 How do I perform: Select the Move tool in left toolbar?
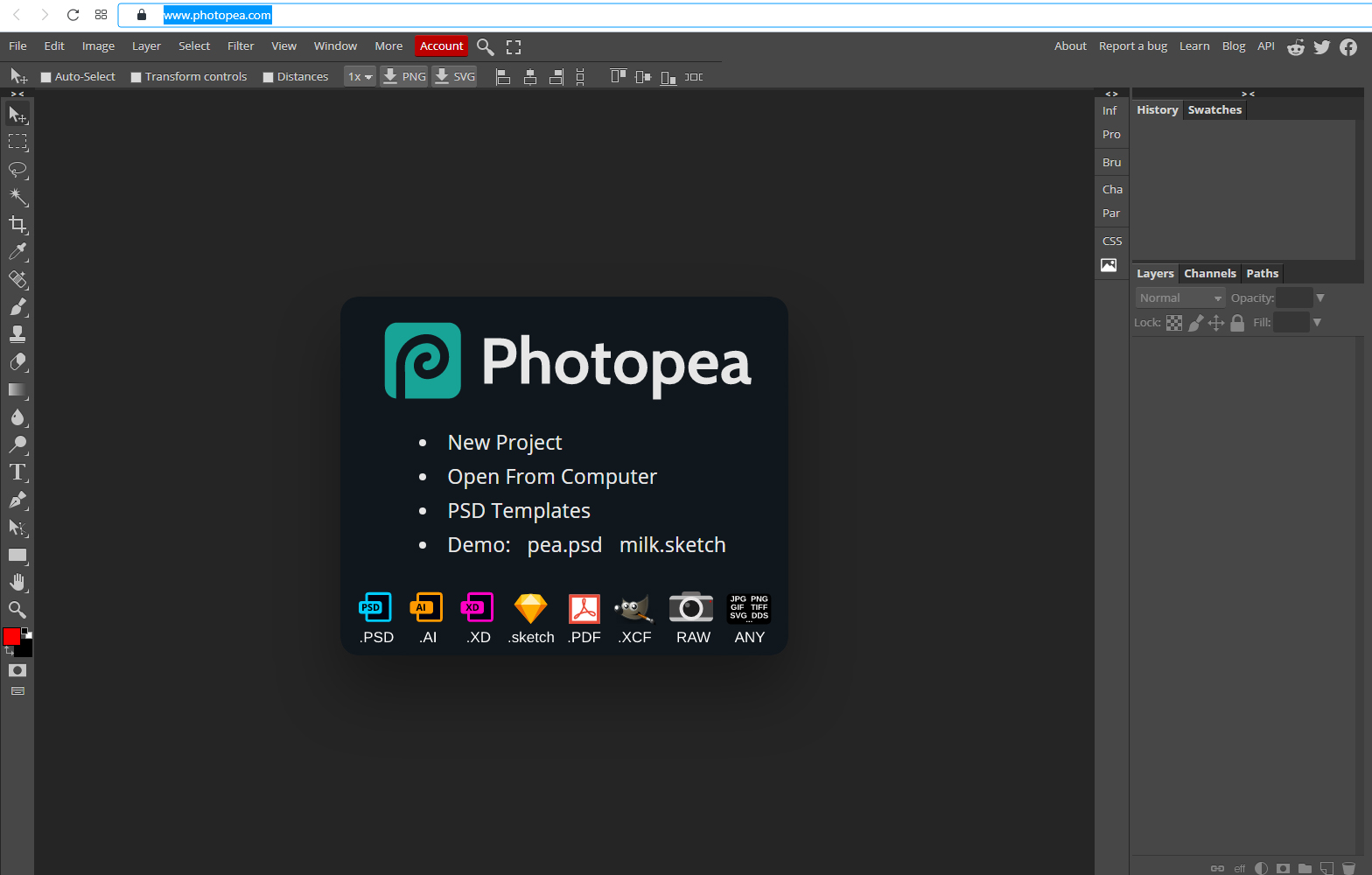pos(17,115)
